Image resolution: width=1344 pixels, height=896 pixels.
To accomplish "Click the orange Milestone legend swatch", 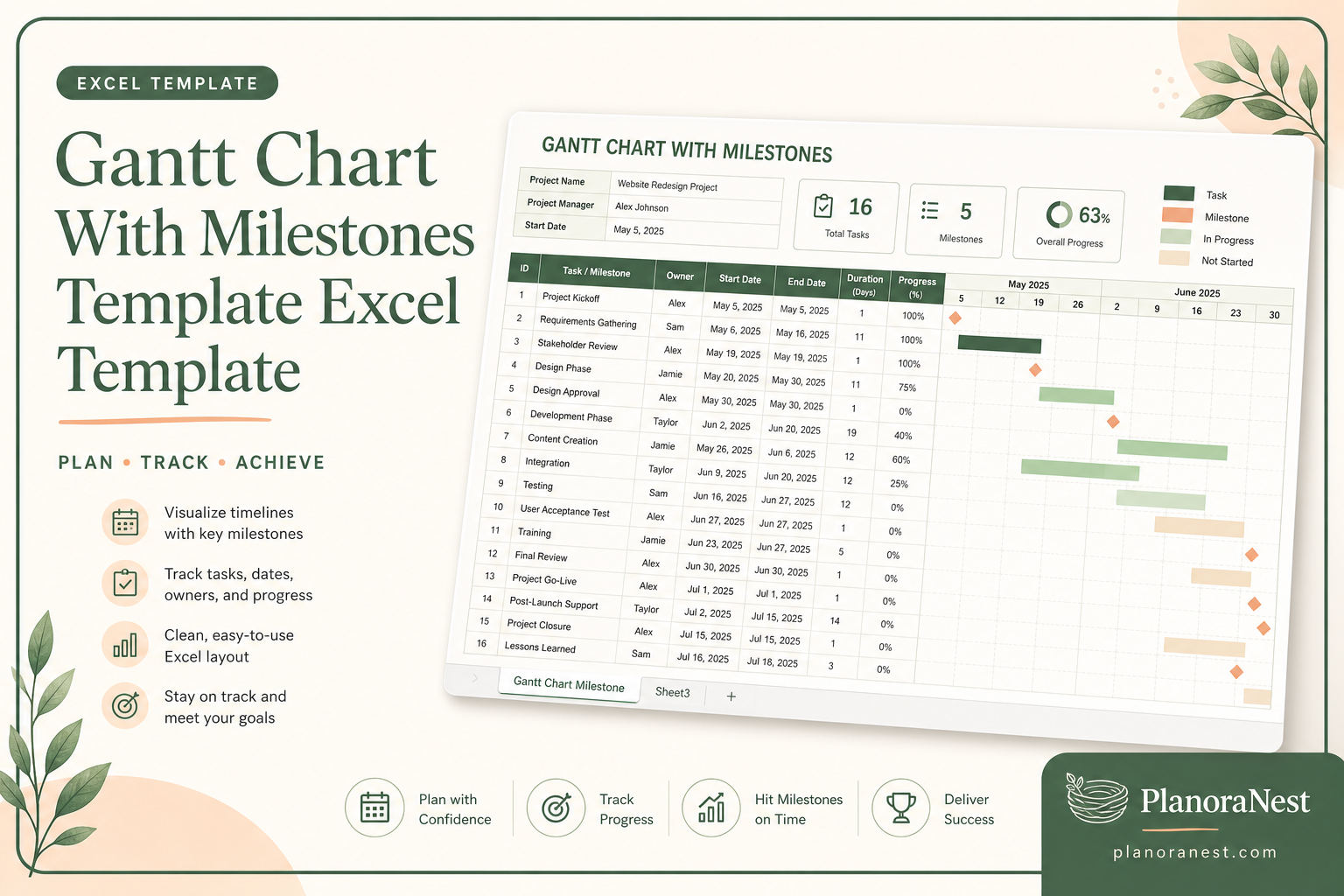I will pos(1177,215).
